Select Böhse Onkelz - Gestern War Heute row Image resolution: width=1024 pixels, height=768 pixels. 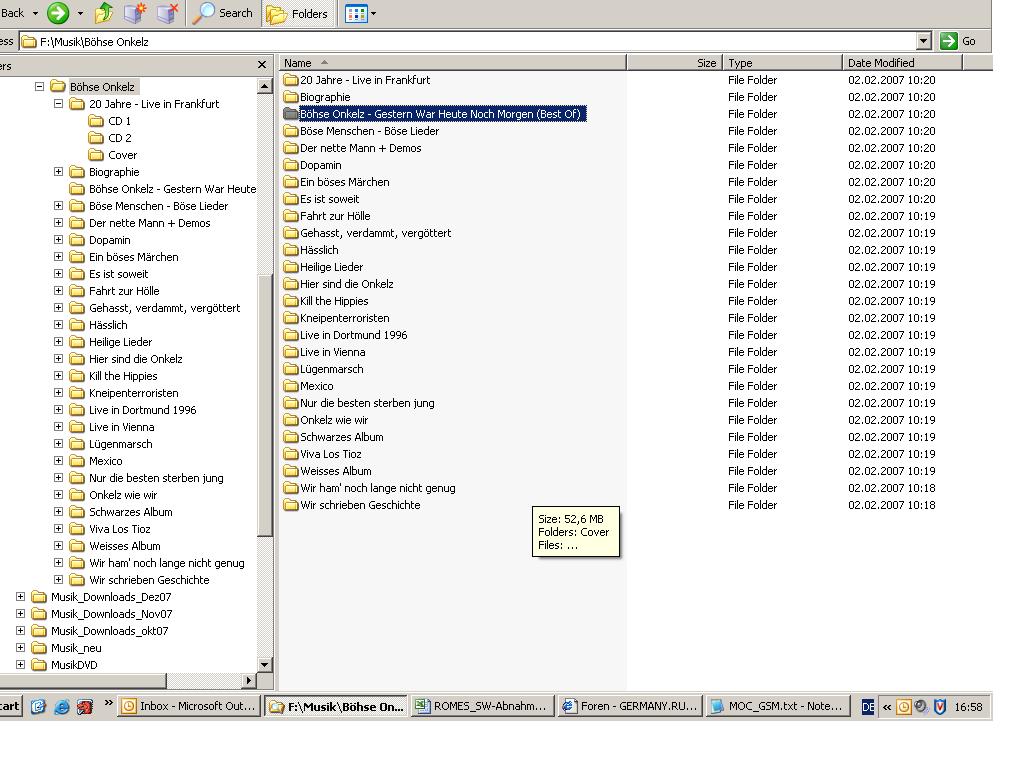[435, 114]
